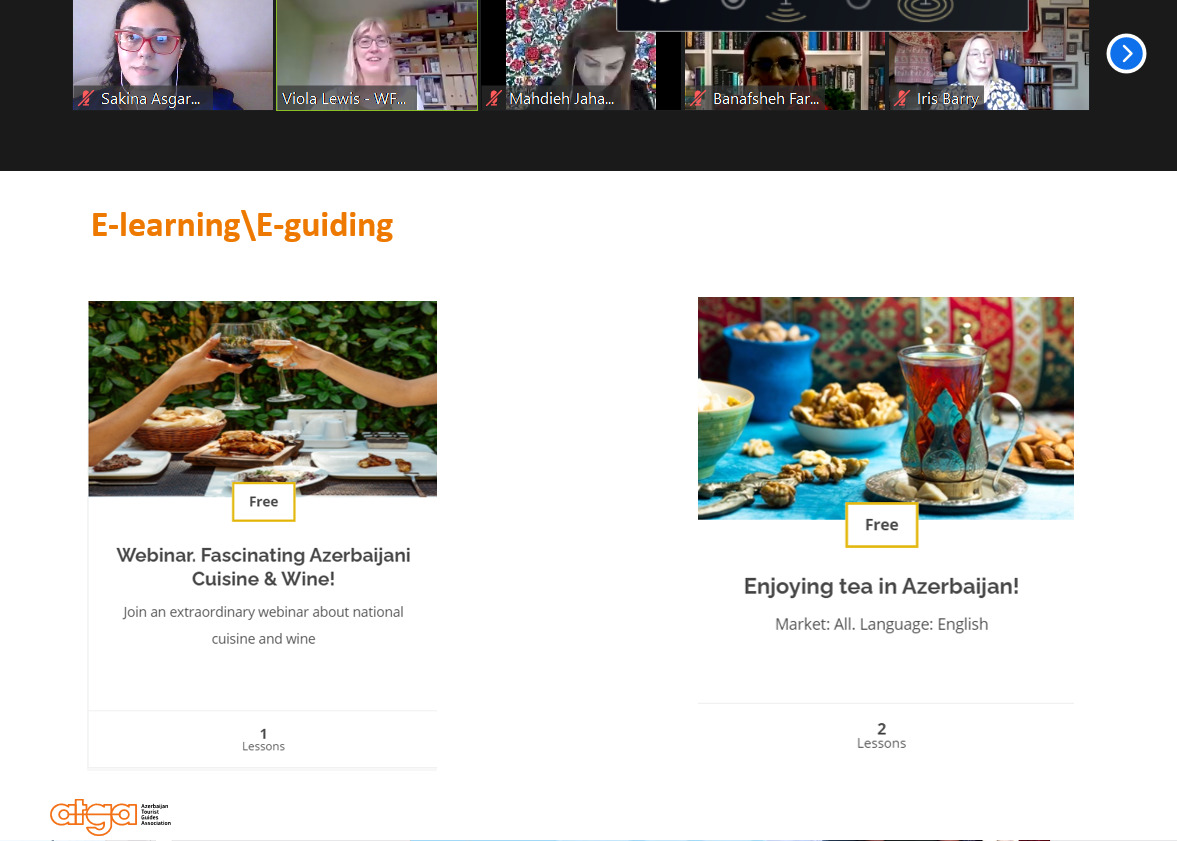Select Sakina Asgar's video tile

coord(173,55)
